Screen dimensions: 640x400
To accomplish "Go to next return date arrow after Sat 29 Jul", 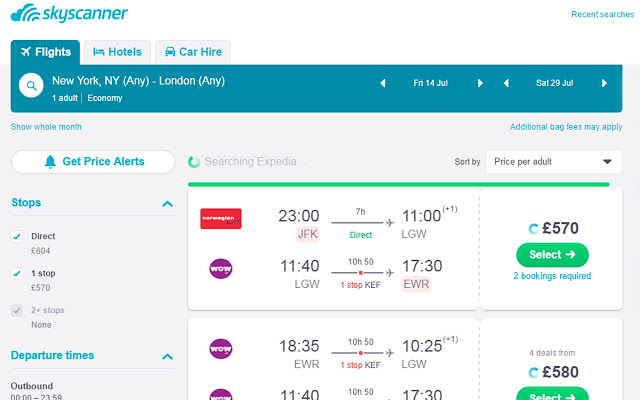I will (x=604, y=83).
